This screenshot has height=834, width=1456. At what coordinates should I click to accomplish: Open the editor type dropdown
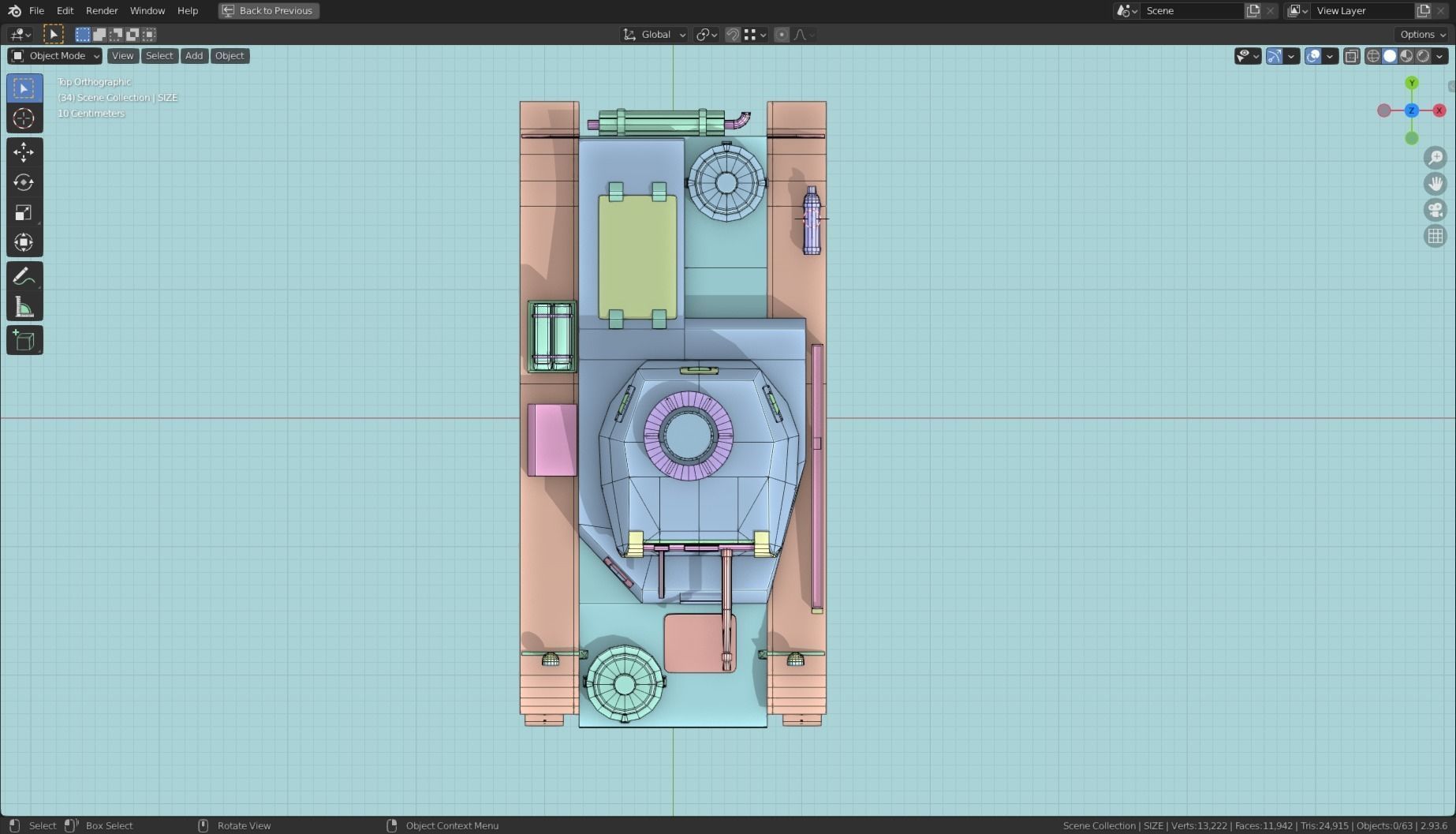point(21,34)
